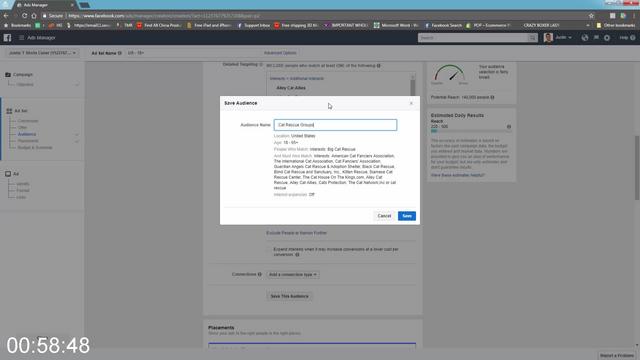Screen dimensions: 640x360
Task: Toggle the Expand interests checkbox
Action: 269,249
